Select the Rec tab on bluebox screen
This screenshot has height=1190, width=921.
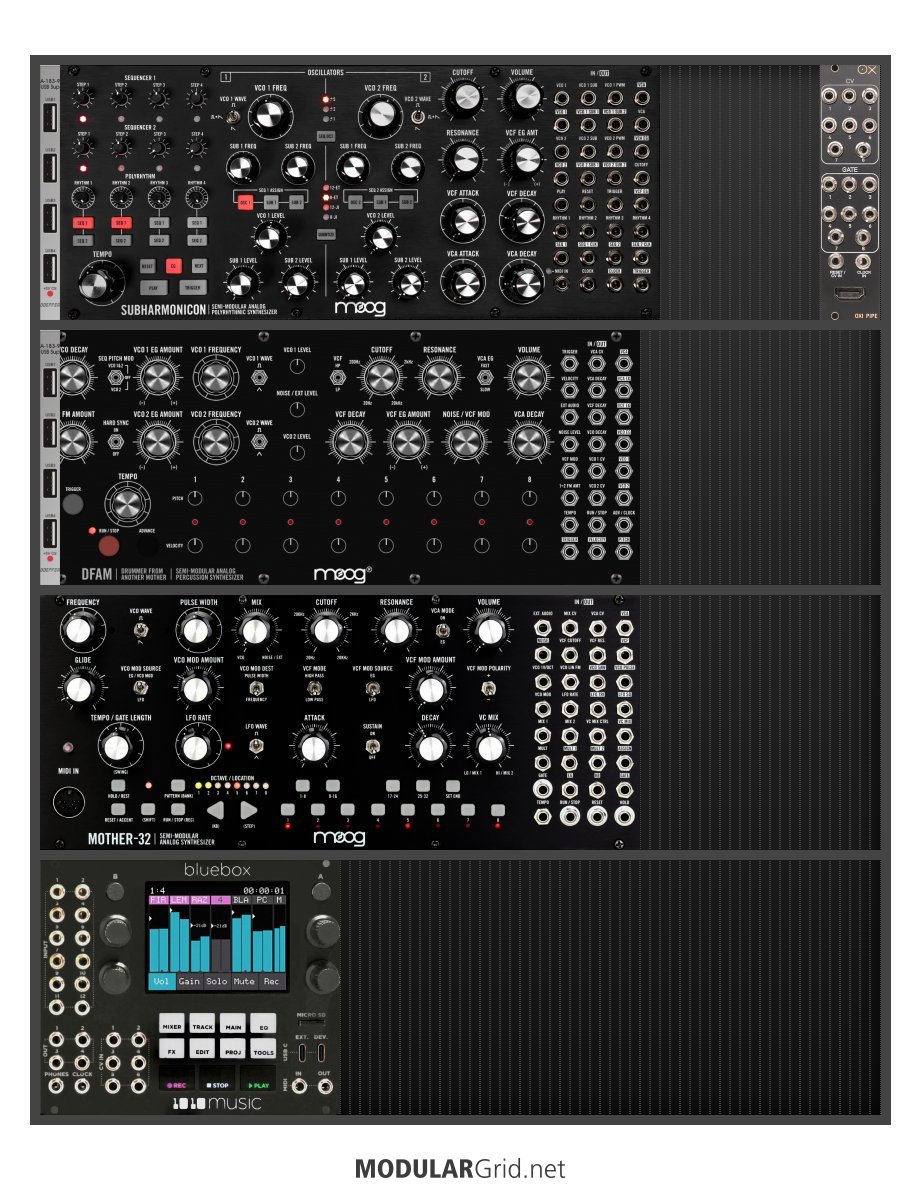click(271, 981)
